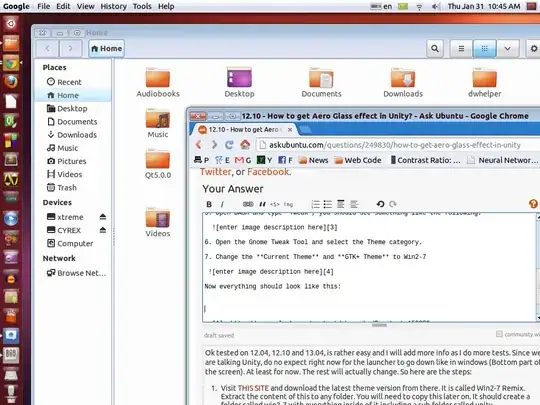Viewport: 540px width, 405px height.
Task: Open the file manager search icon
Action: click(x=435, y=49)
